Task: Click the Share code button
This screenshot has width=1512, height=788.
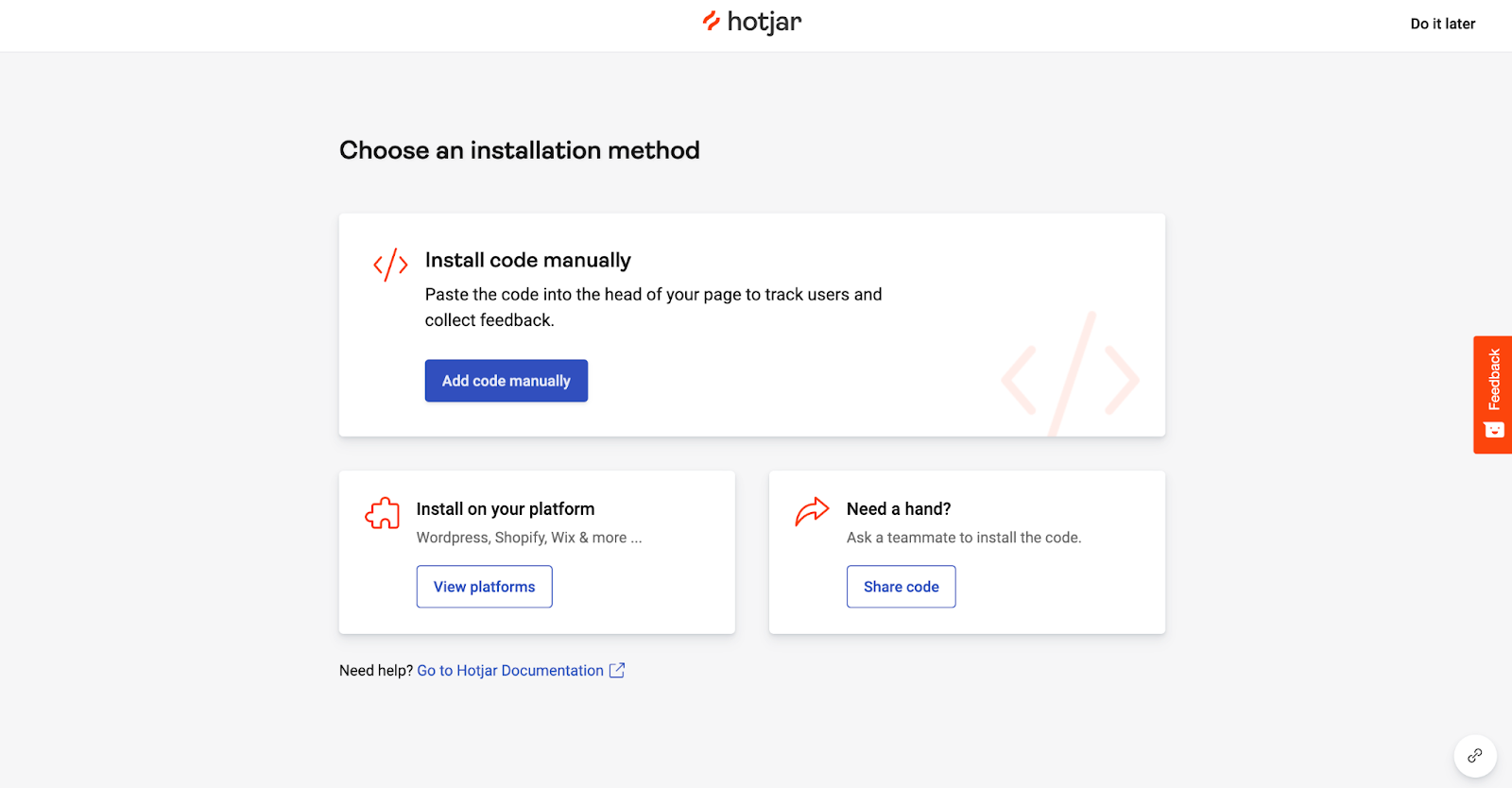Action: (901, 586)
